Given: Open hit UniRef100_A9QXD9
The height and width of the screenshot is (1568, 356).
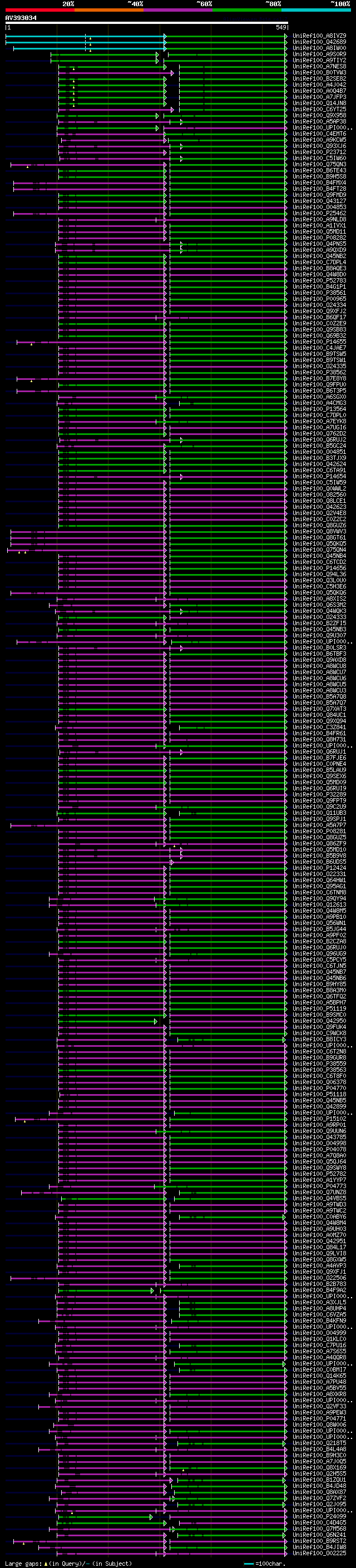Looking at the screenshot, I should (x=319, y=250).
